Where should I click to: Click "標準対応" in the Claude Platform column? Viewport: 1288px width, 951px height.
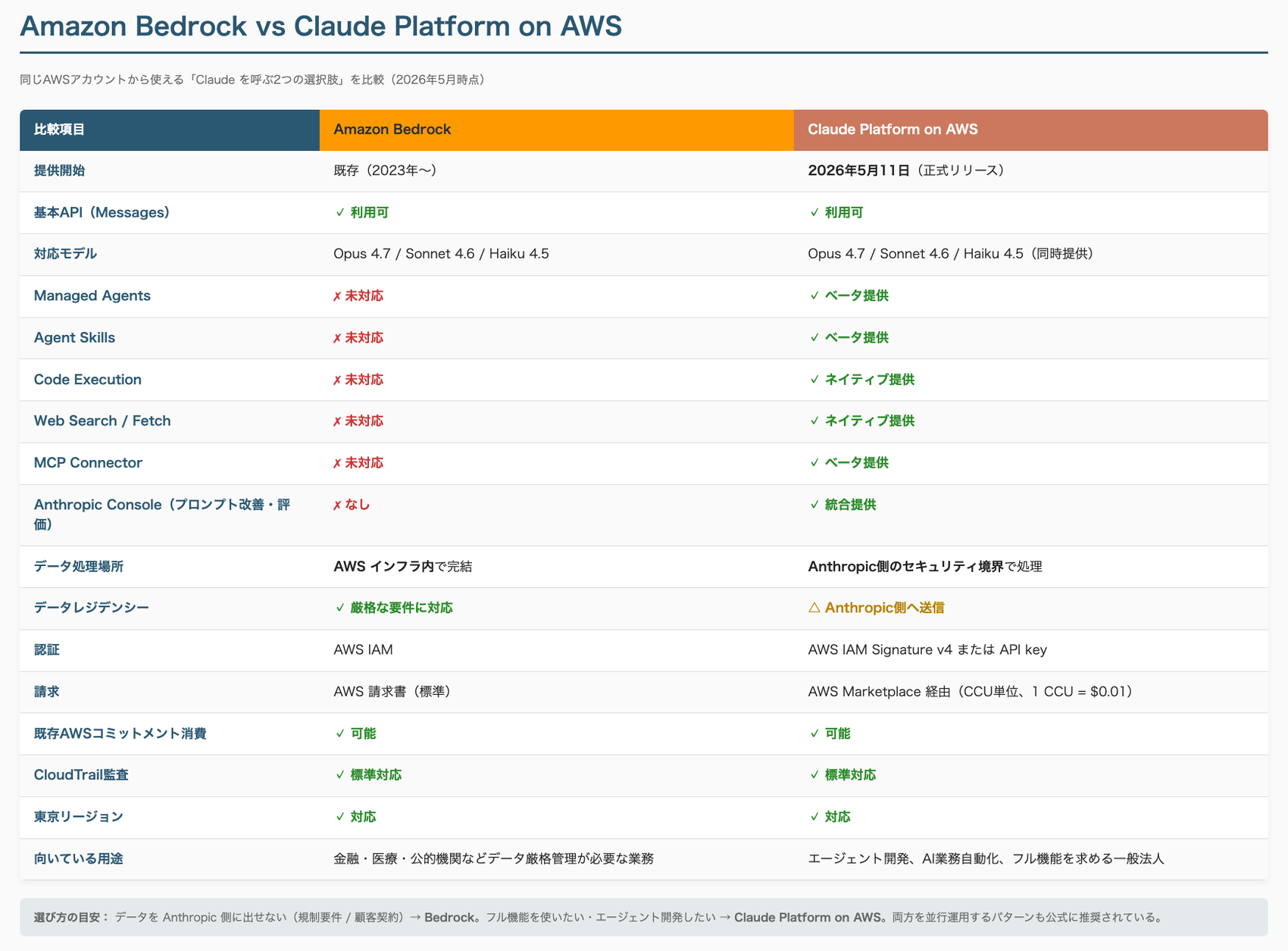843,775
